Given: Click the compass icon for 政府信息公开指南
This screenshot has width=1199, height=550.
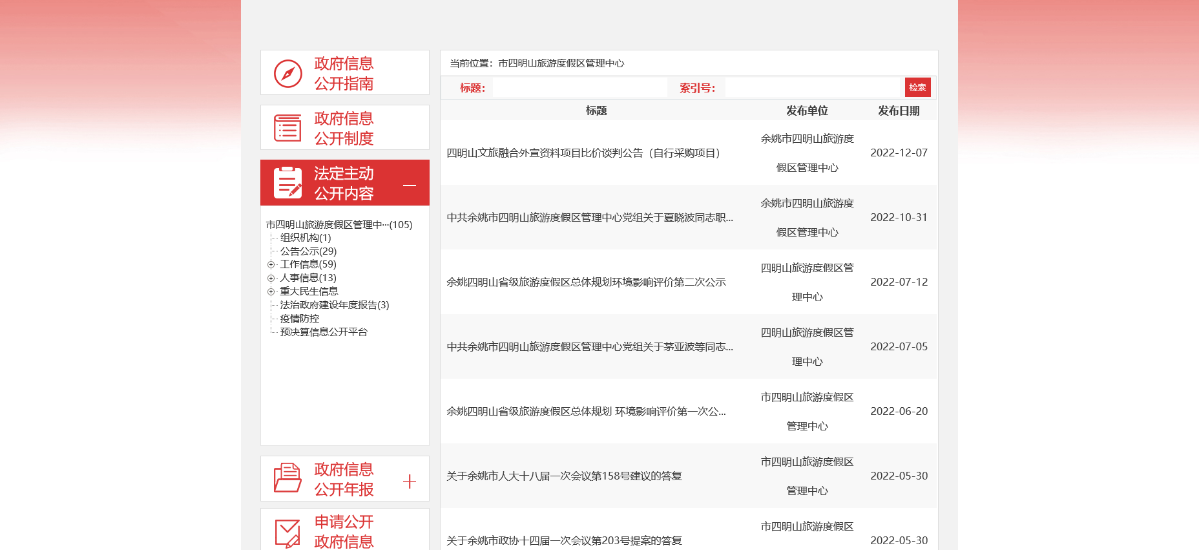Looking at the screenshot, I should pyautogui.click(x=288, y=73).
